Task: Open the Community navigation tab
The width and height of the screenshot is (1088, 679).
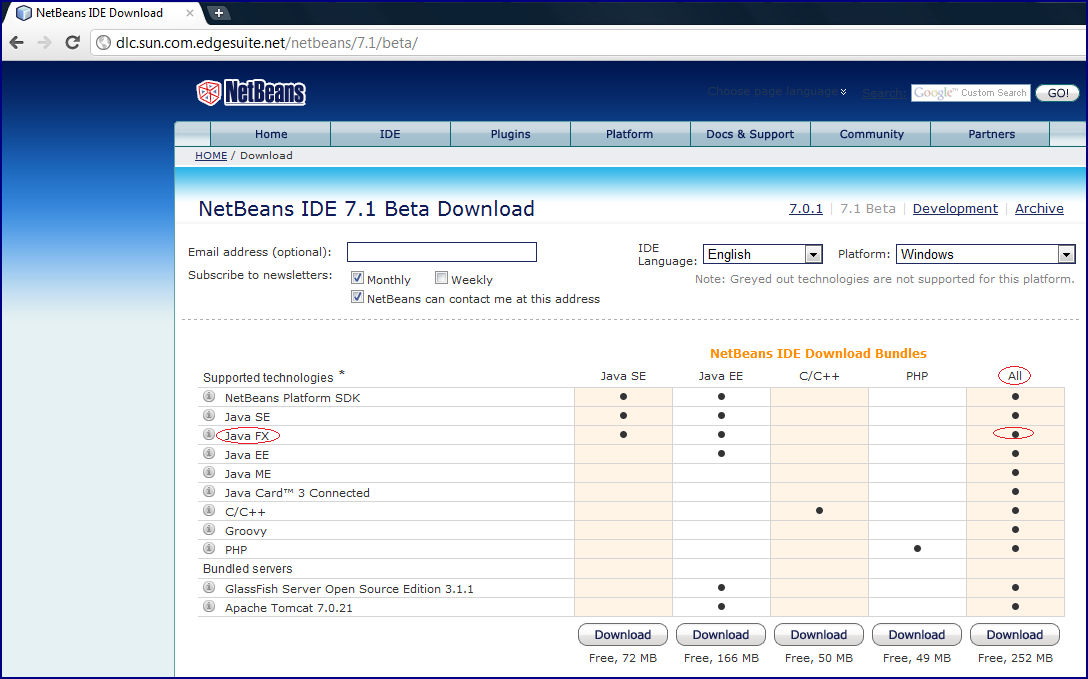Action: pyautogui.click(x=872, y=134)
